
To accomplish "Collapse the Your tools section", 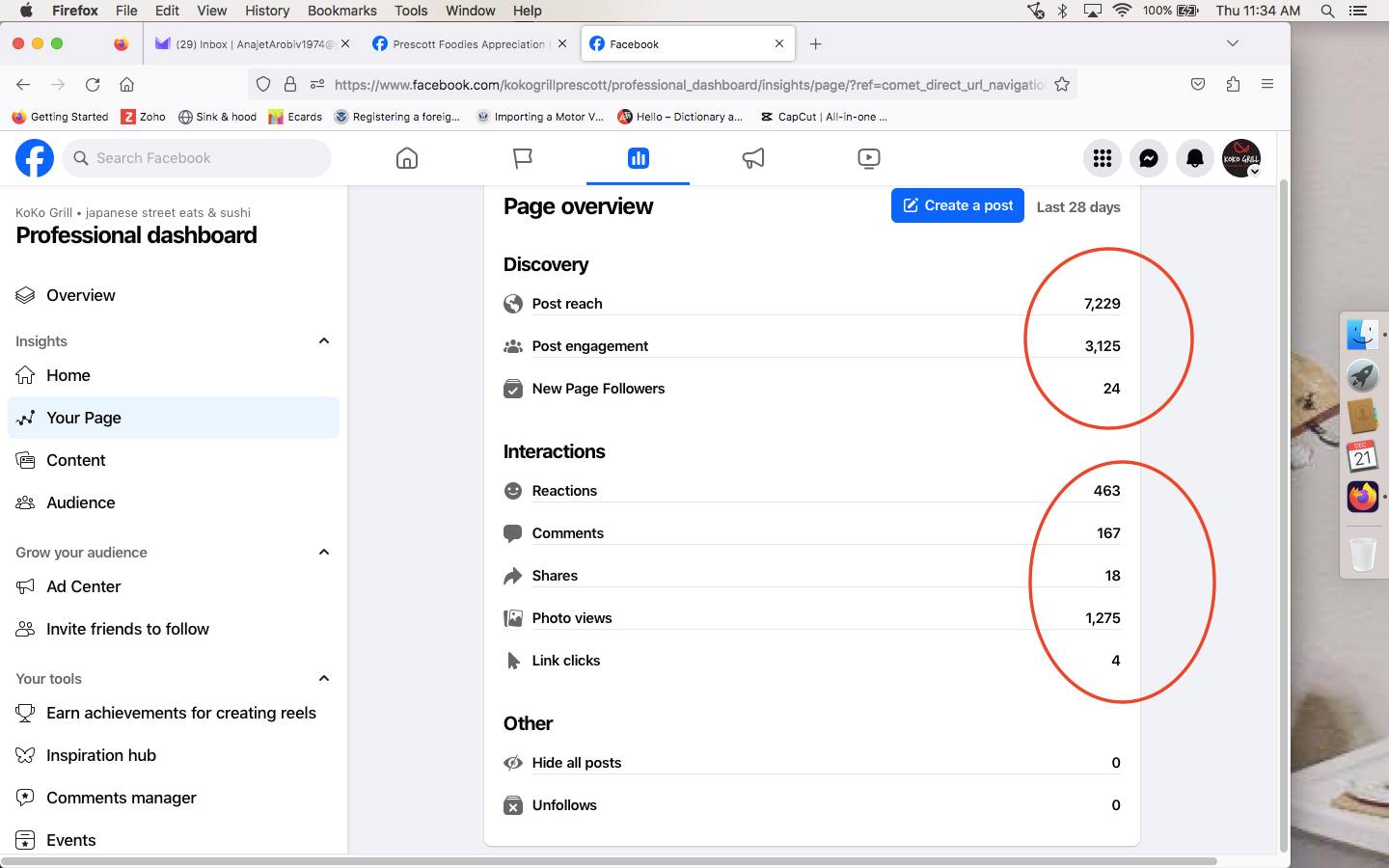I will click(x=324, y=678).
